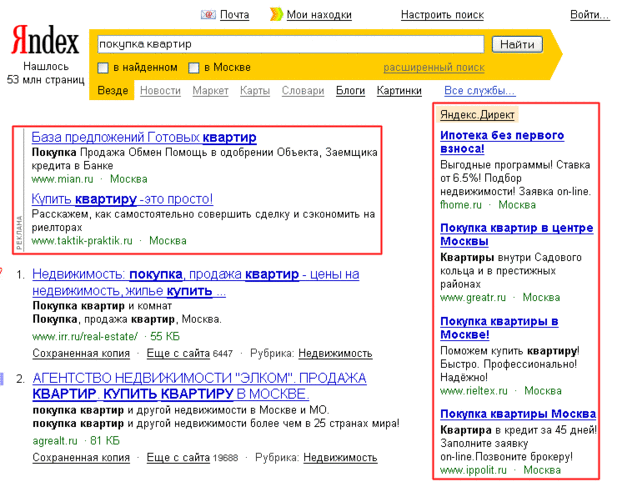617x482 pixels.
Task: Visit the www.greatr.ru address
Action: tap(473, 297)
